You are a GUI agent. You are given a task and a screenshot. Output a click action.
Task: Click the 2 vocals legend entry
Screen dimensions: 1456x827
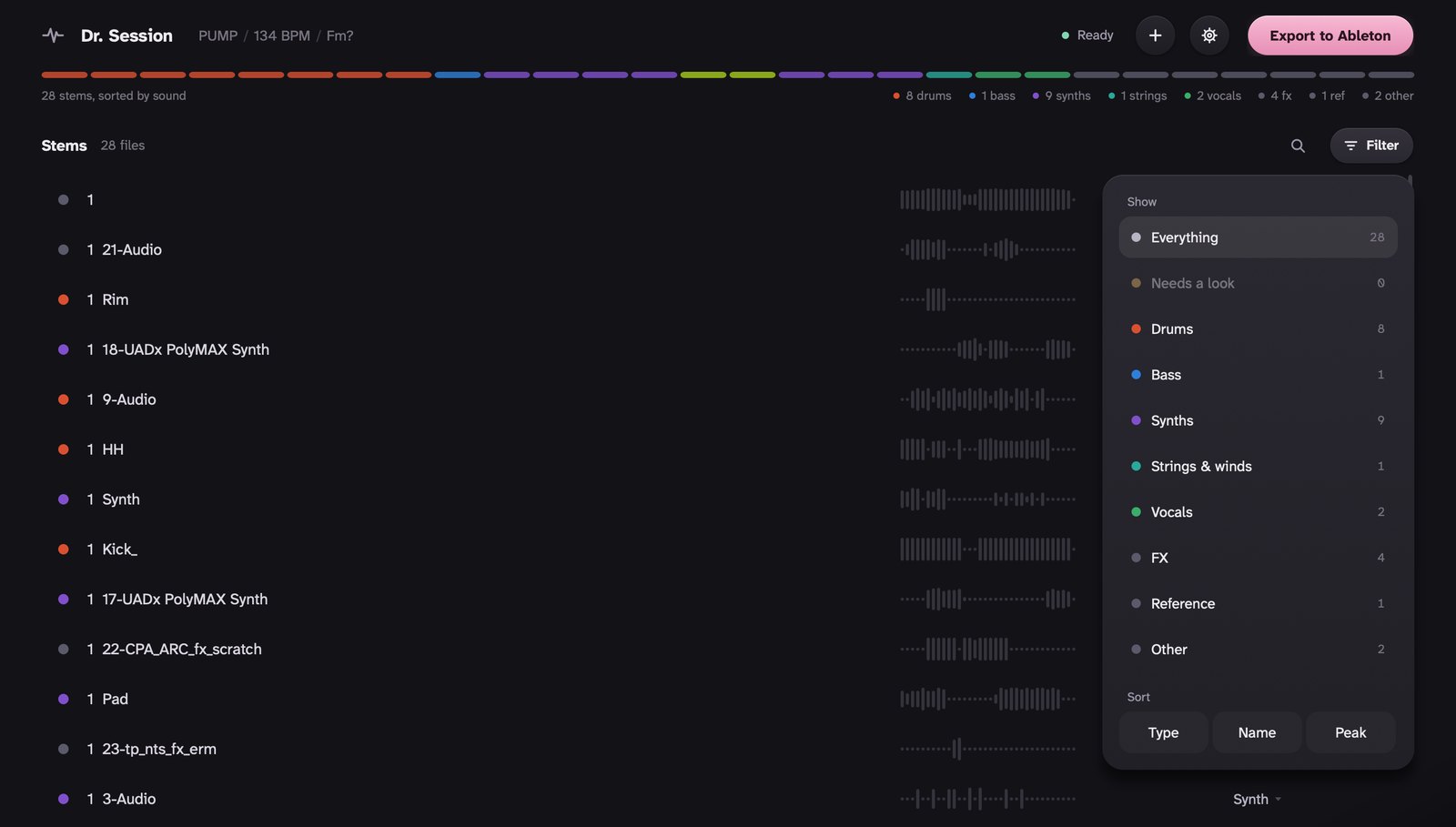coord(1212,96)
